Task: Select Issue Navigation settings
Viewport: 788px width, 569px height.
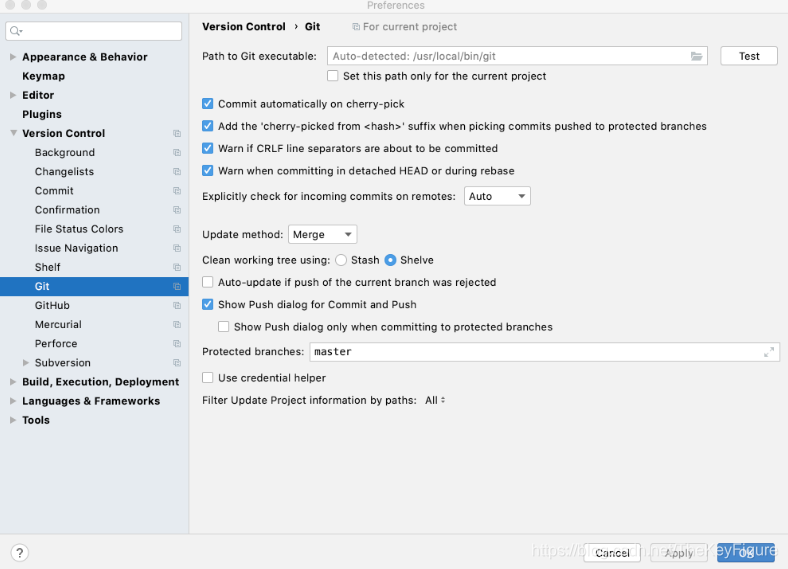Action: click(x=76, y=248)
